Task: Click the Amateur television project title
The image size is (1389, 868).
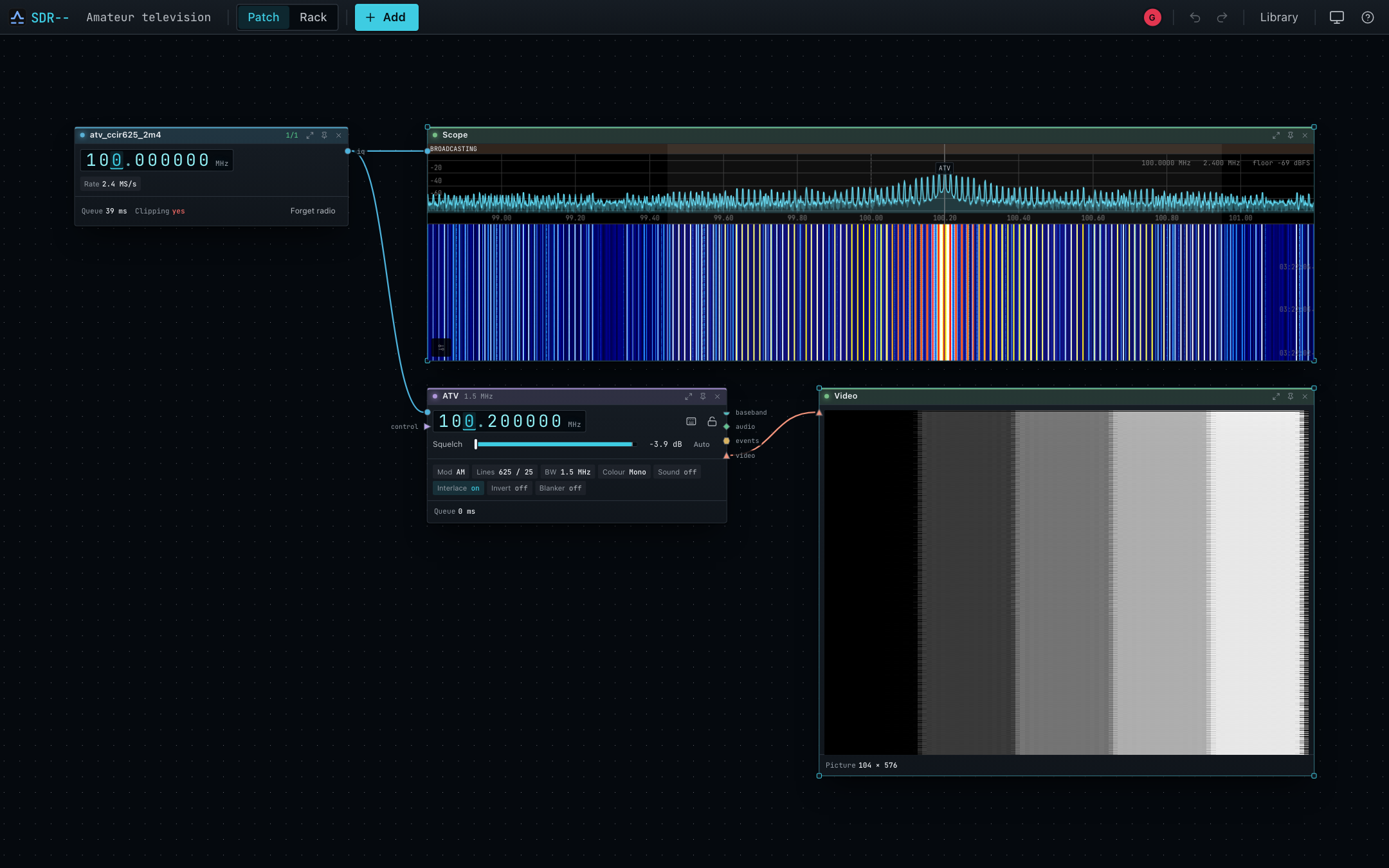Action: (x=149, y=17)
